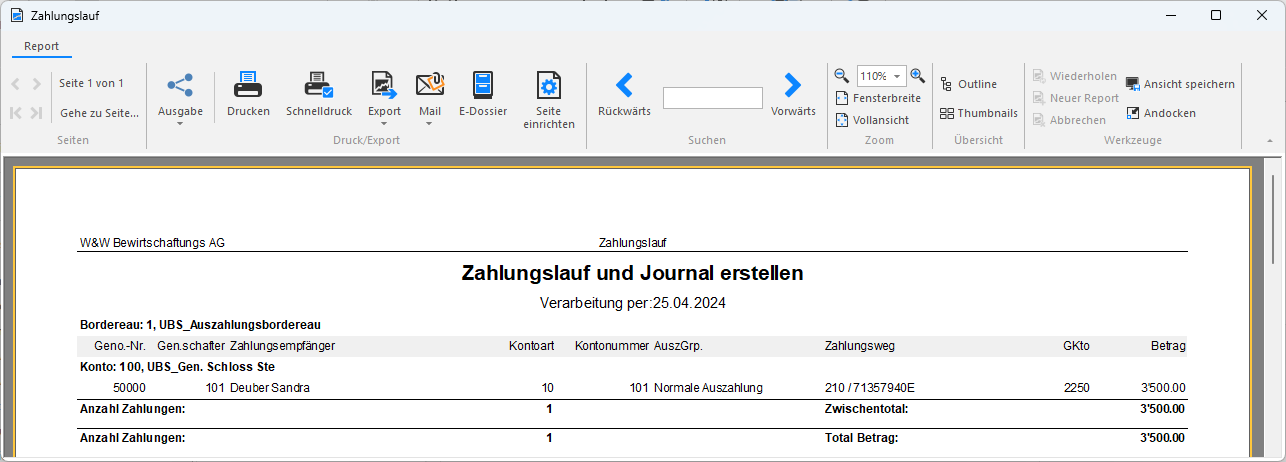Click the 'Zwischentotal:' label

pyautogui.click(x=865, y=409)
